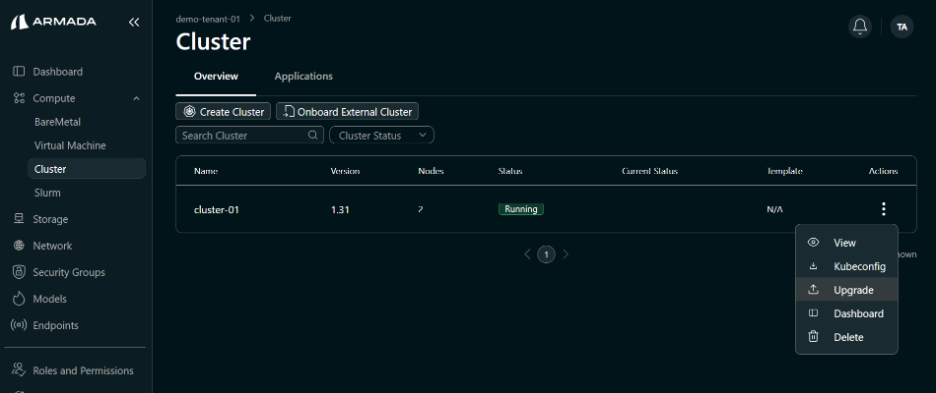Click the Network globe icon
Viewport: 936px width, 393px height.
click(x=19, y=245)
